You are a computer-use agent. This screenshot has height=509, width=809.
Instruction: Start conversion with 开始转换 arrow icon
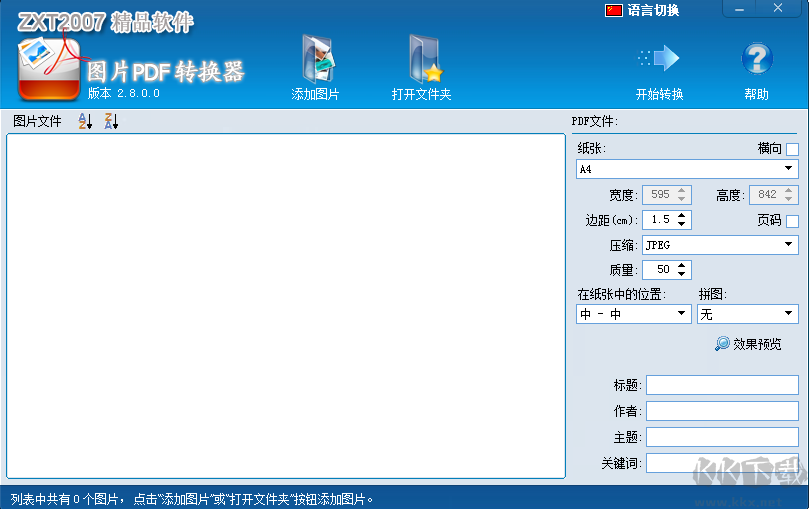pyautogui.click(x=659, y=58)
